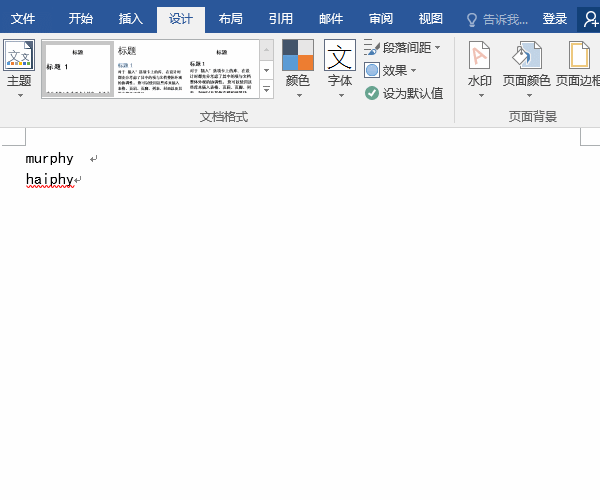Viewport: 600px width, 500px height.
Task: Switch to the 布局 tab
Action: click(231, 19)
